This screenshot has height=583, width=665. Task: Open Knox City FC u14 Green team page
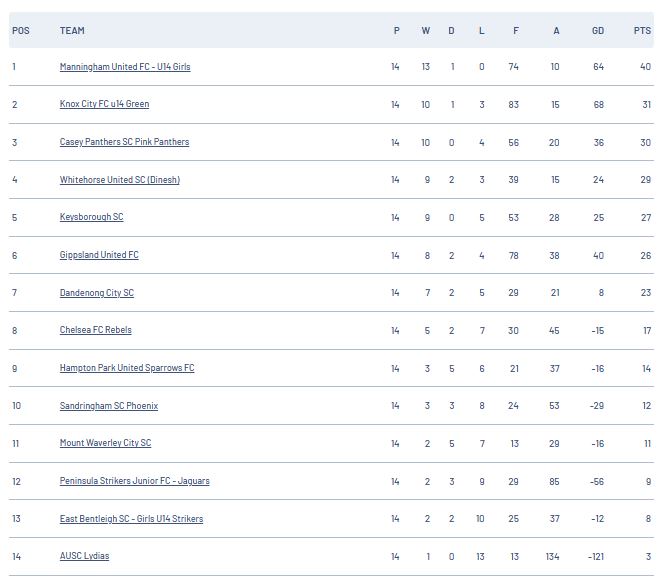click(x=104, y=104)
